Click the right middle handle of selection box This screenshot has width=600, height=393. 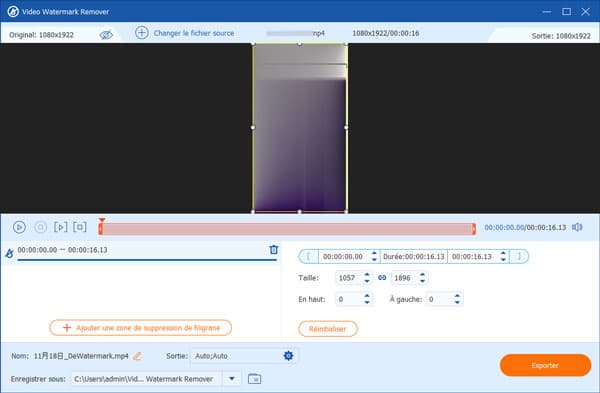coord(346,127)
